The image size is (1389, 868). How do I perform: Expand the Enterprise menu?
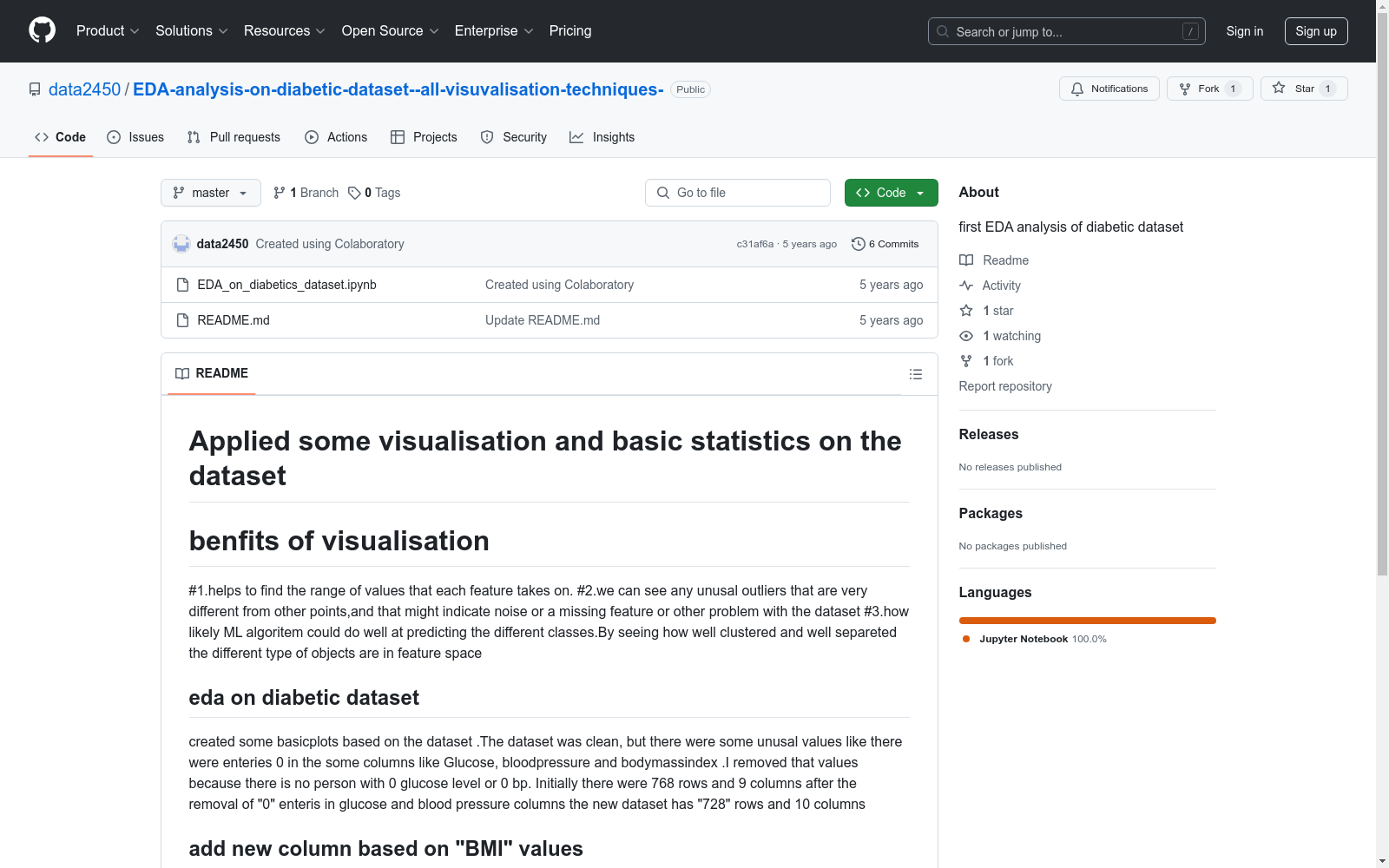coord(494,31)
